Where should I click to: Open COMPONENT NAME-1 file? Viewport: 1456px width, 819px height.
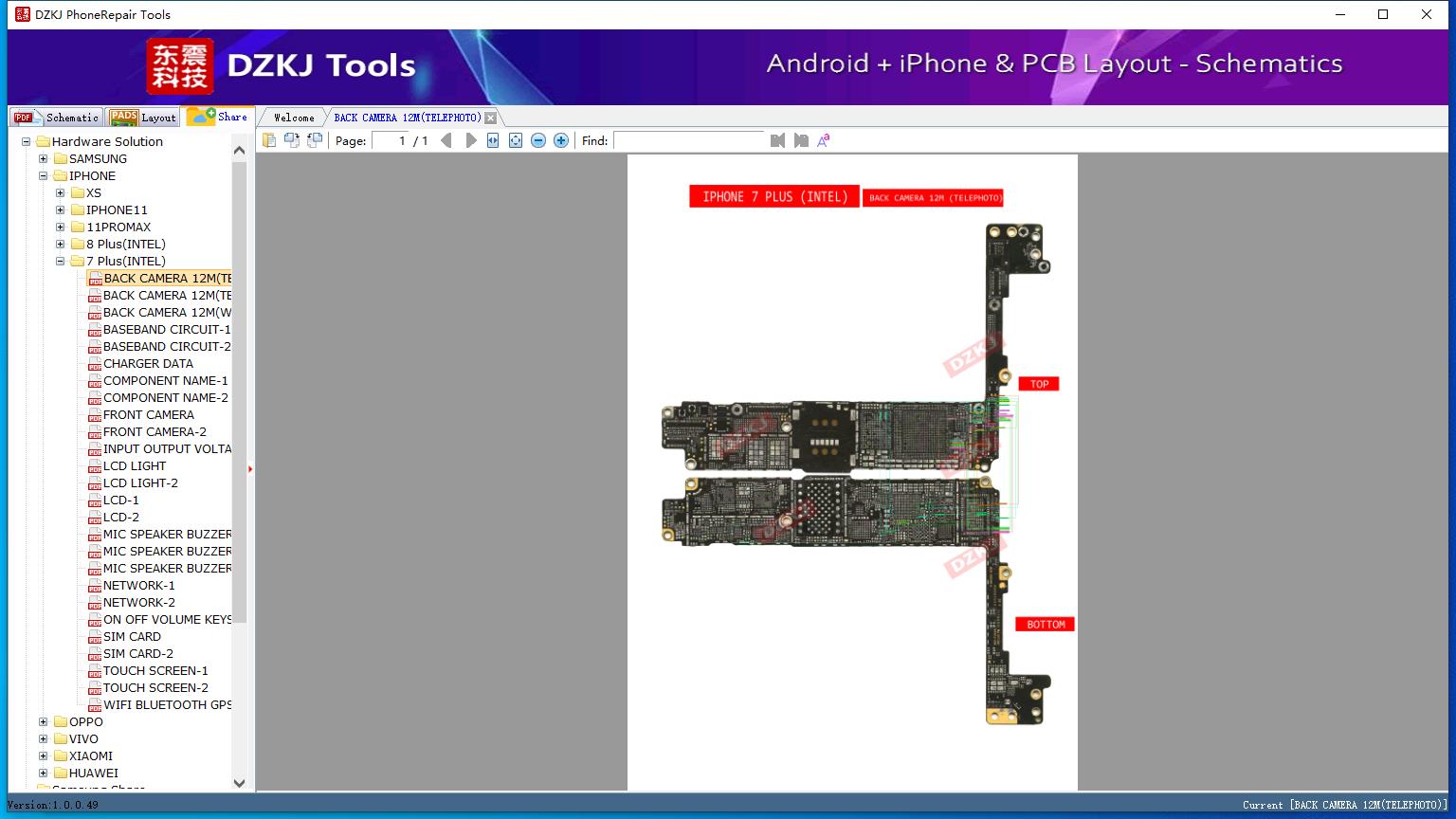click(x=166, y=380)
